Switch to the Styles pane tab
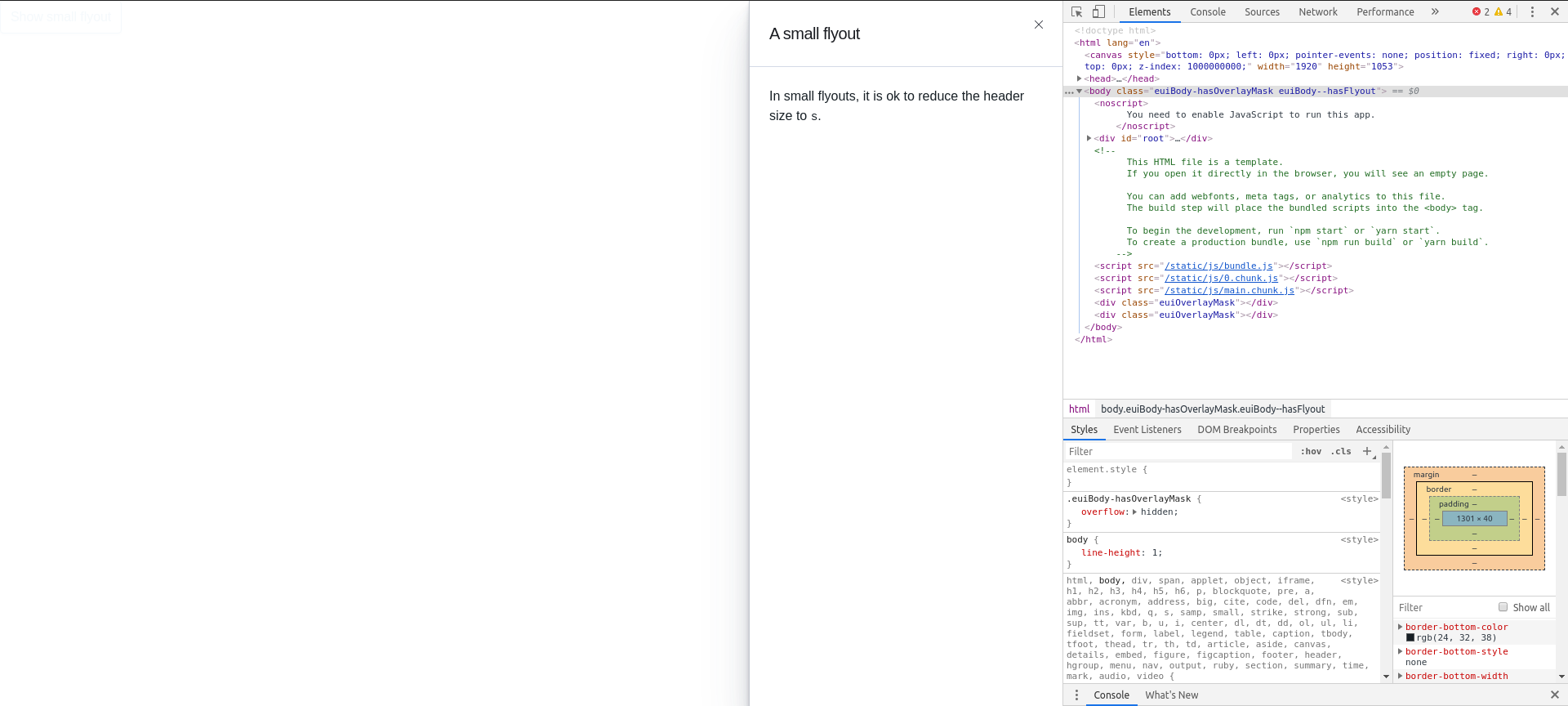The height and width of the screenshot is (706, 1568). [1084, 429]
